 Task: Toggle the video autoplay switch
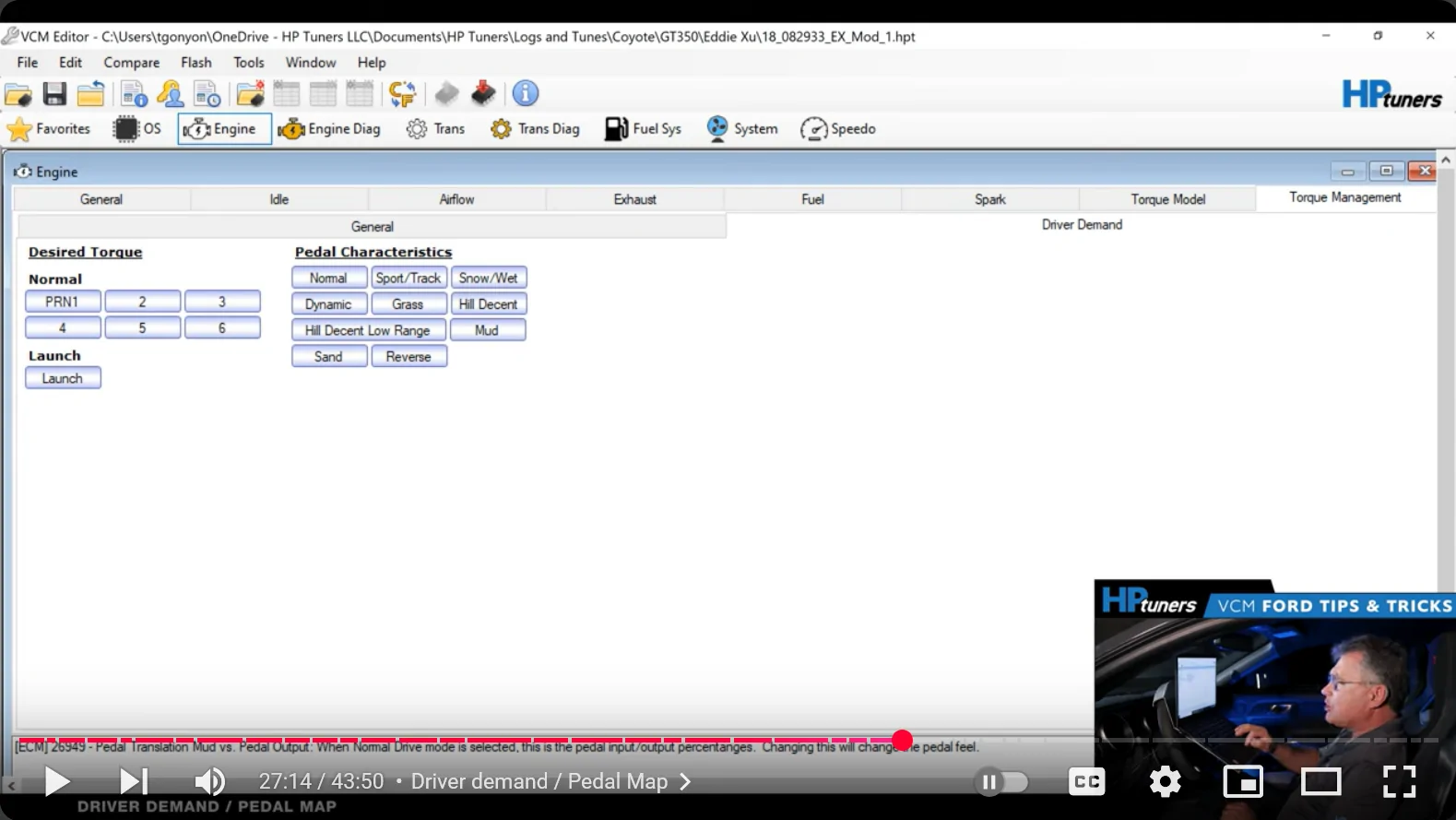tap(1001, 782)
